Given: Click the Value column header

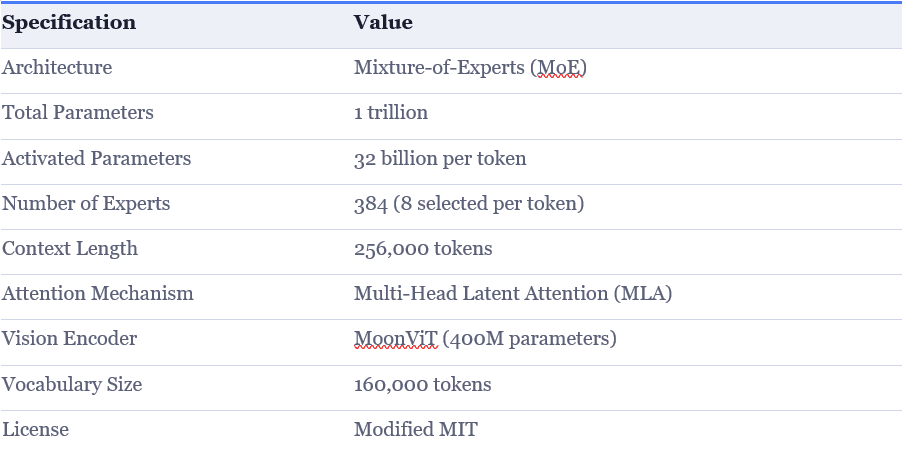Looking at the screenshot, I should pos(383,23).
